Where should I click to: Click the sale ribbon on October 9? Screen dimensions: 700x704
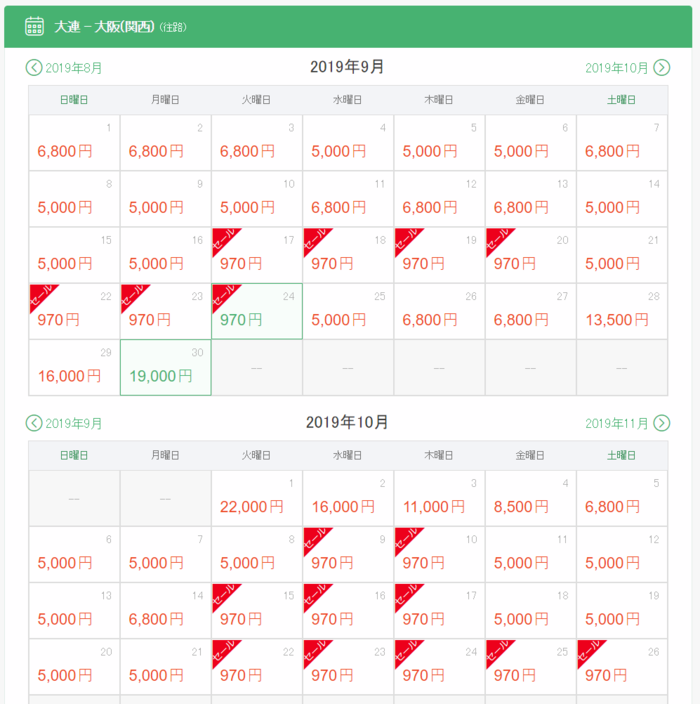[316, 541]
